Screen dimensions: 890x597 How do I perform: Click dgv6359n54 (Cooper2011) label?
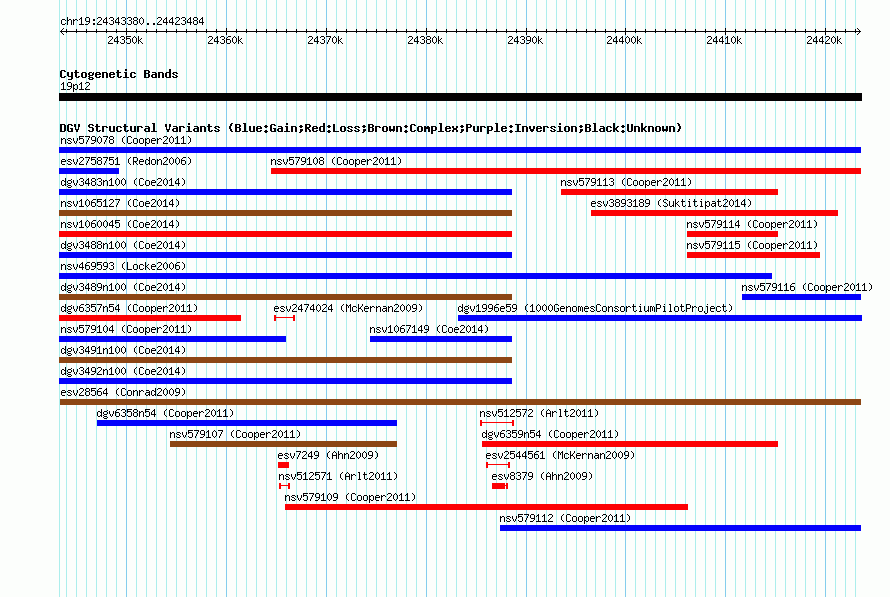point(550,434)
